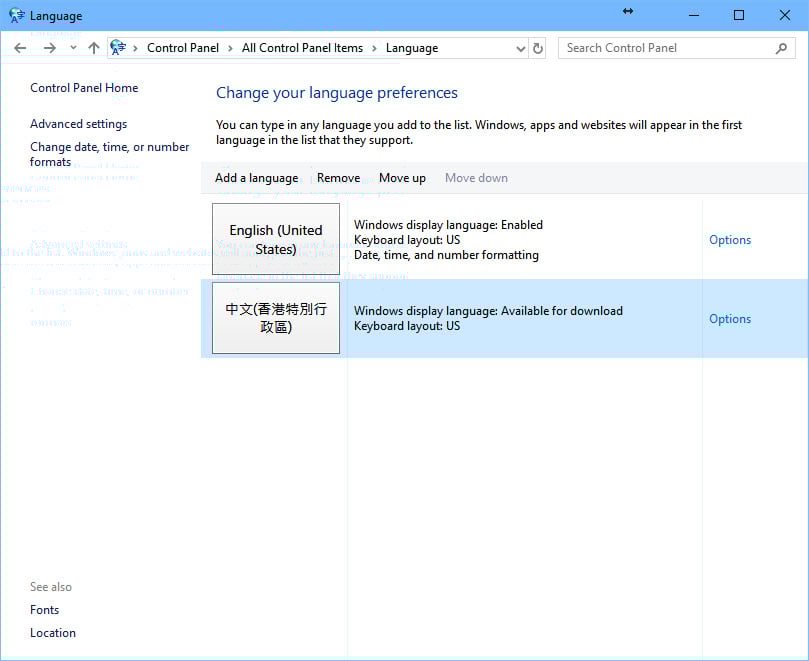
Task: Open Control Panel breadcrumb
Action: (x=183, y=48)
